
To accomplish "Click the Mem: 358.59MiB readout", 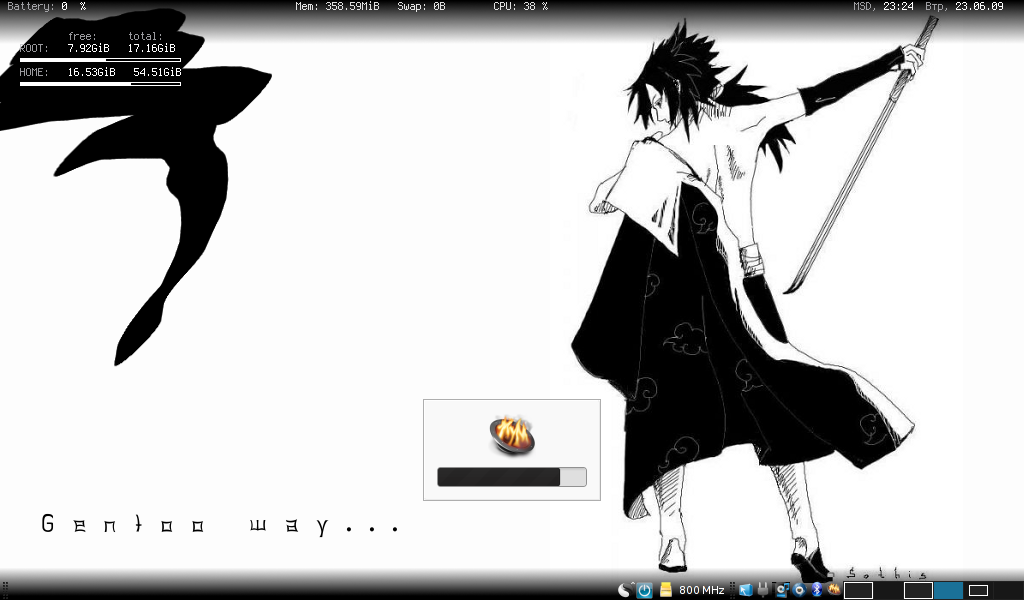I will (x=337, y=7).
